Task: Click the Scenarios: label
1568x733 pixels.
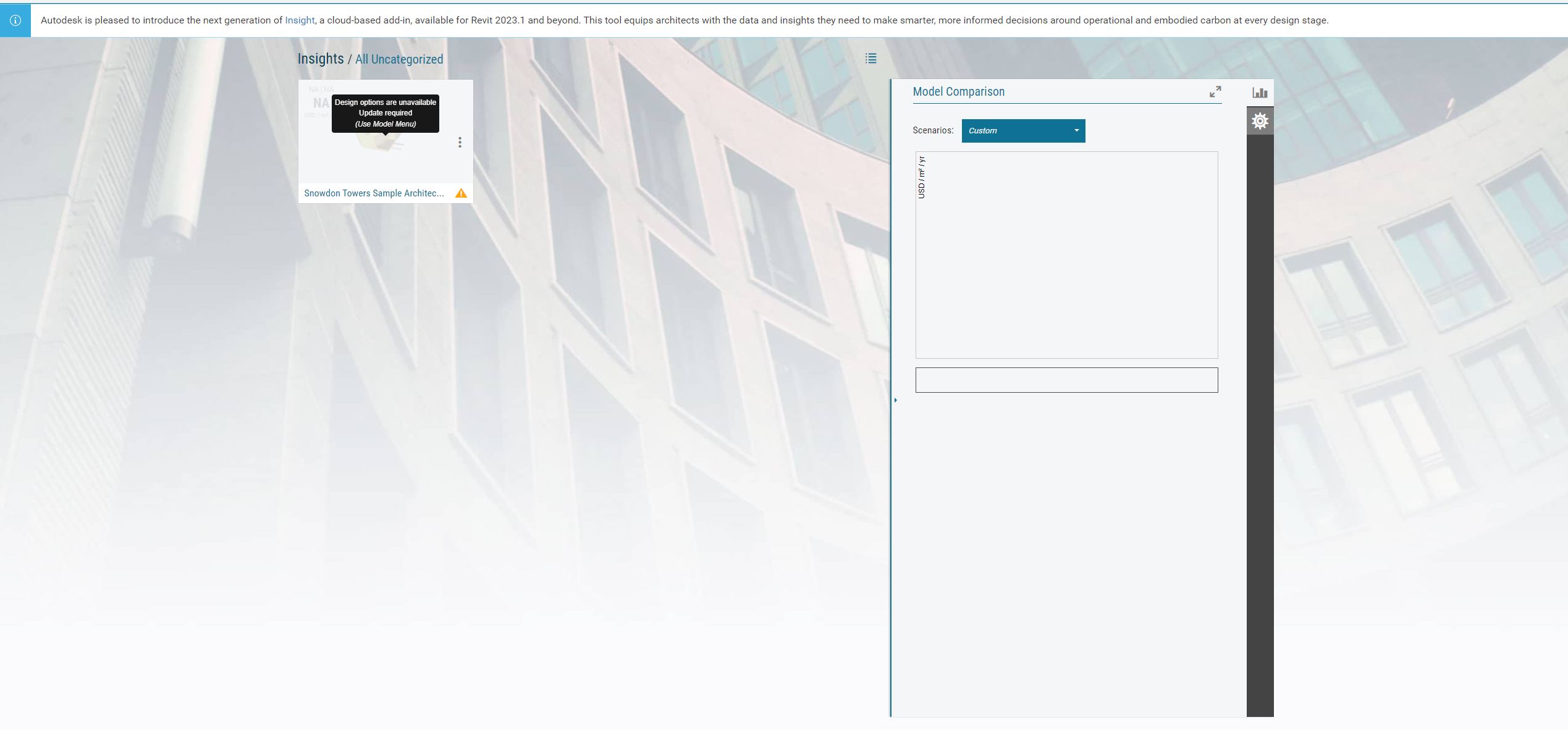Action: 933,130
